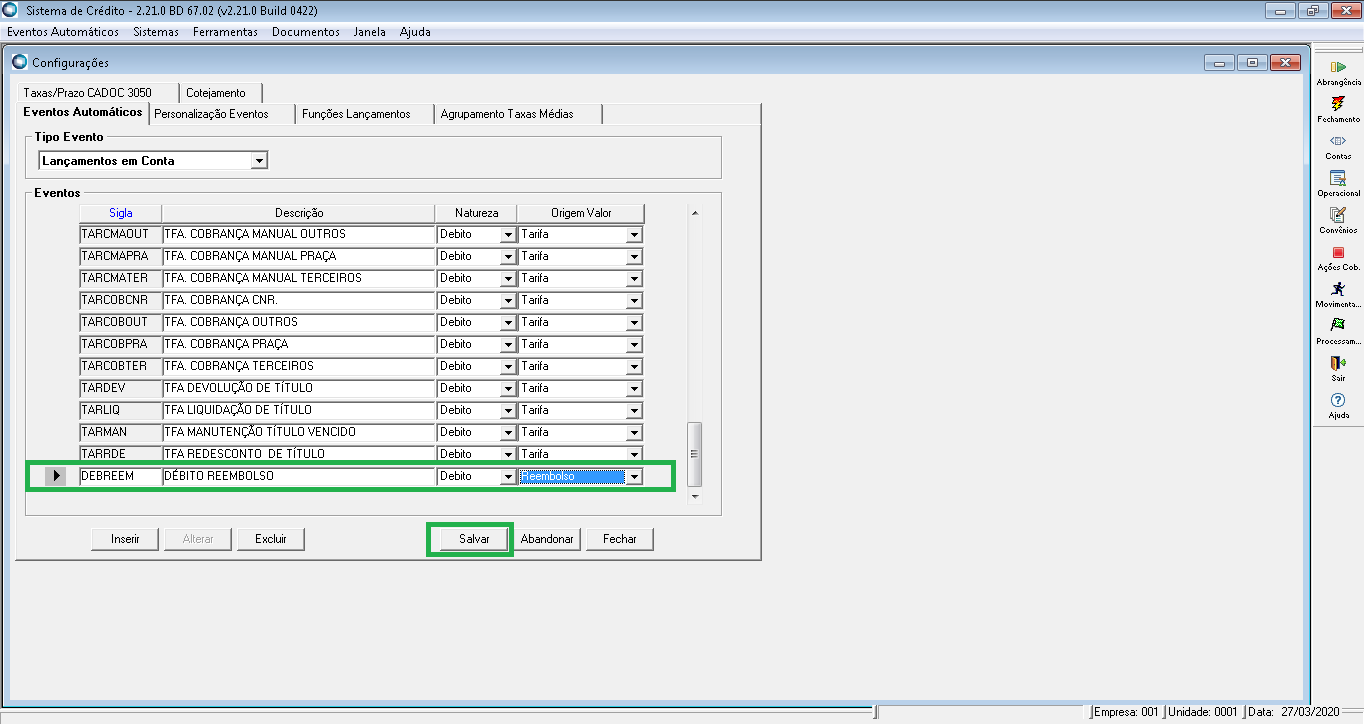Click the events list scroll up arrow
Screen dimensions: 1364x724
(x=695, y=213)
